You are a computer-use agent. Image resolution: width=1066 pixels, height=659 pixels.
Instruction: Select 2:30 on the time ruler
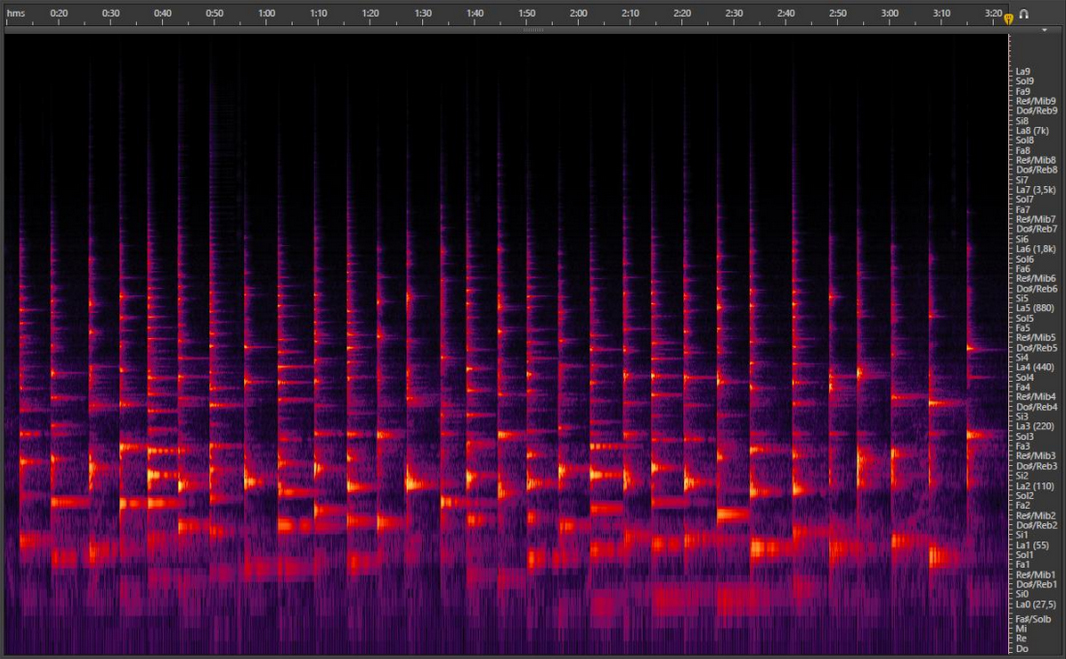tap(734, 14)
